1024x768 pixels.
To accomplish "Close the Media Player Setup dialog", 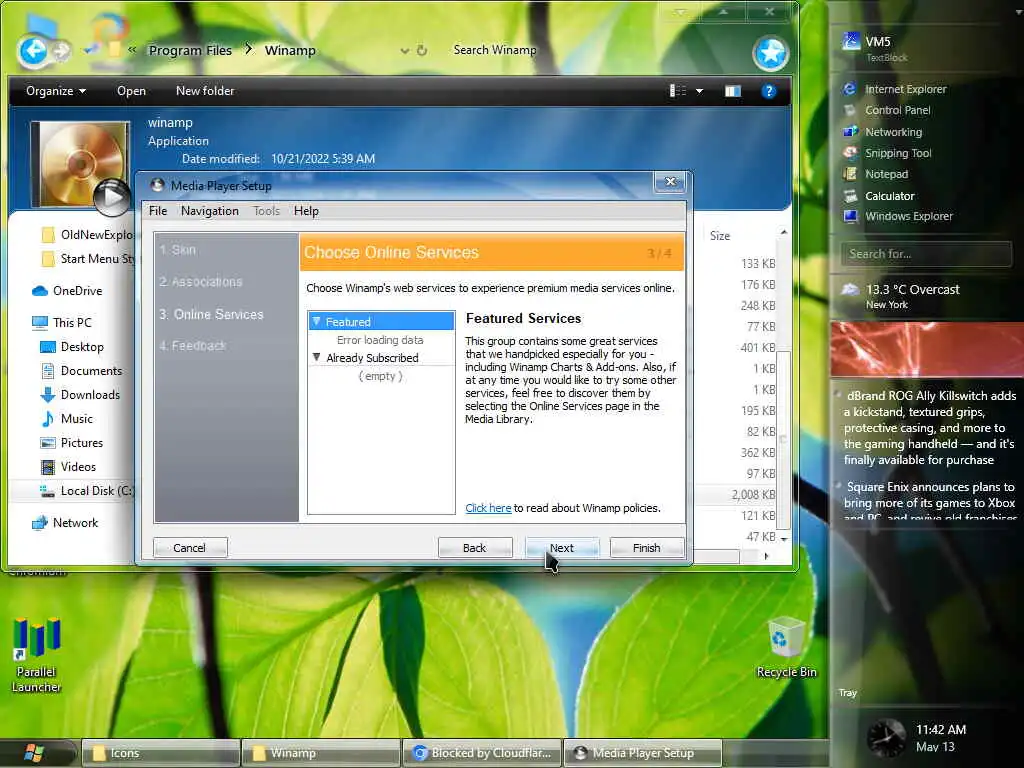I will 670,182.
